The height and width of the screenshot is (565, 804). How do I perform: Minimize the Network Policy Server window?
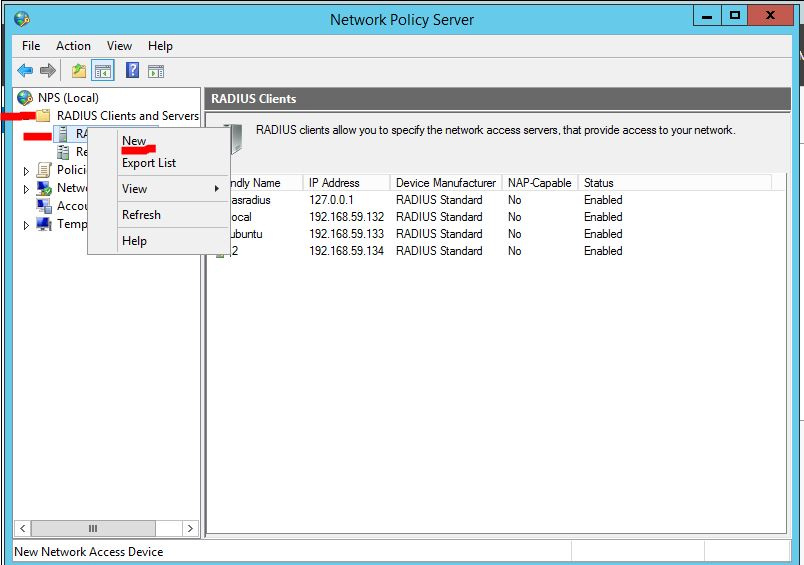click(x=707, y=16)
